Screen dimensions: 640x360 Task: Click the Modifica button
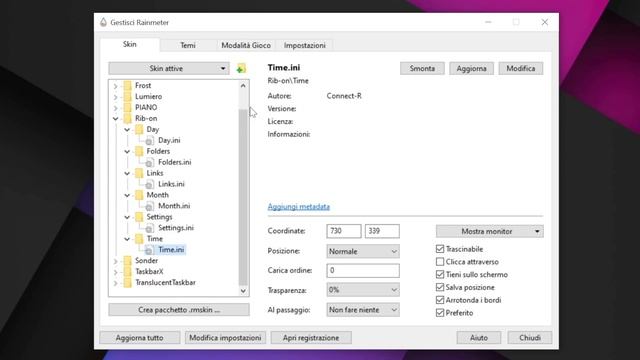521,69
